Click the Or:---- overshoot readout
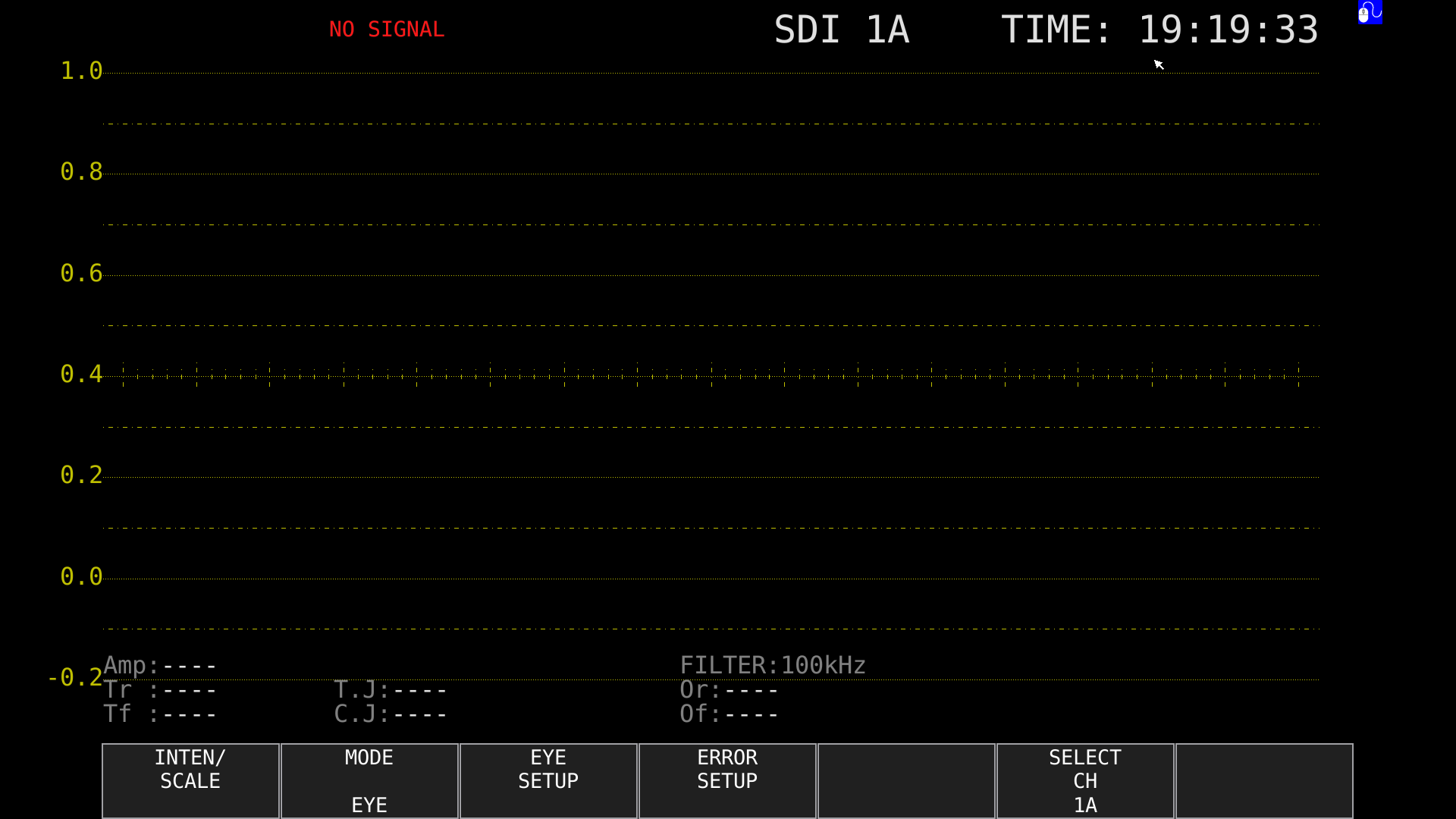Screen dimensions: 1456x819 (729, 689)
